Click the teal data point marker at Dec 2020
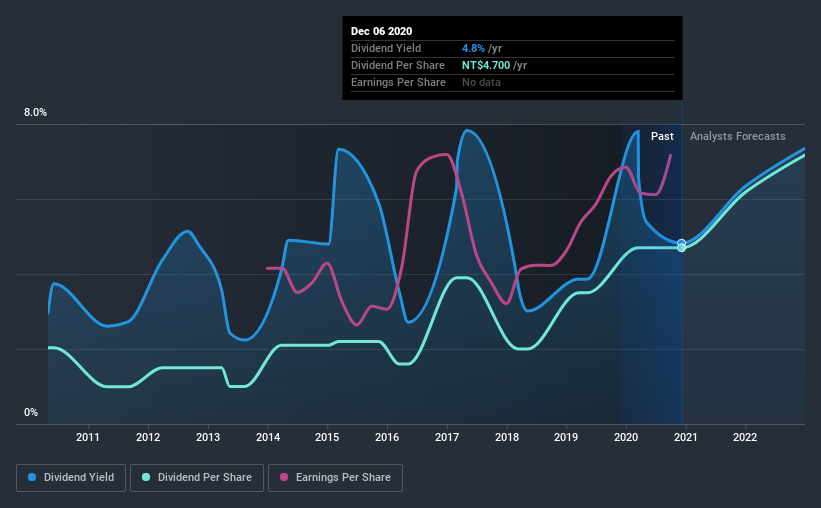 (x=681, y=248)
